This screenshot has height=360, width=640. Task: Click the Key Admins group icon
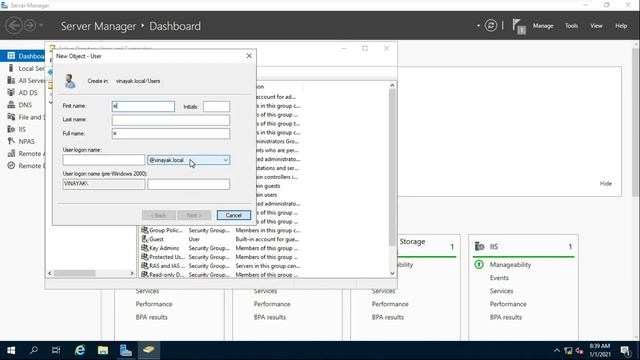(x=144, y=248)
